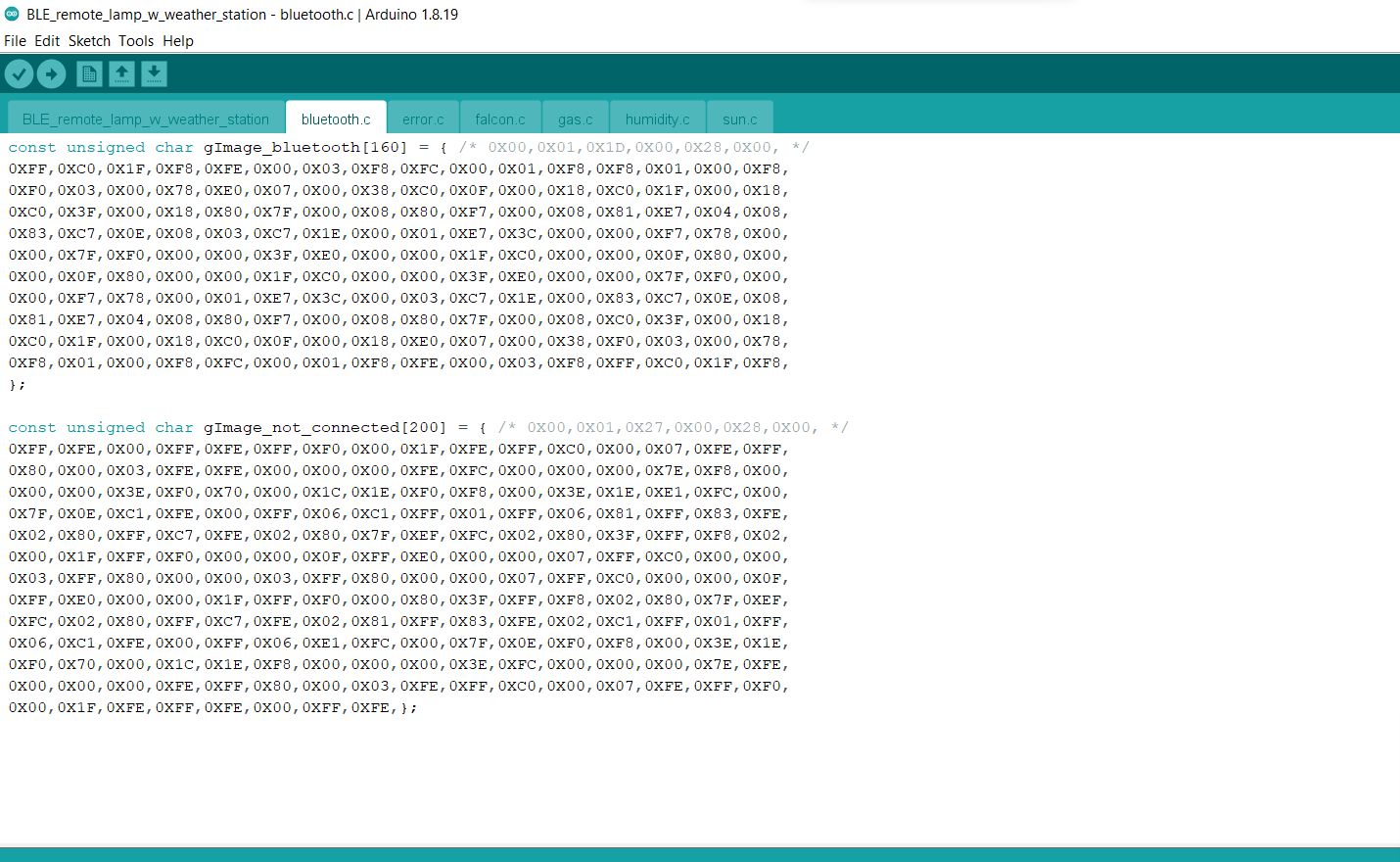Switch to the sun.c tab
This screenshot has width=1400, height=862.
[740, 119]
